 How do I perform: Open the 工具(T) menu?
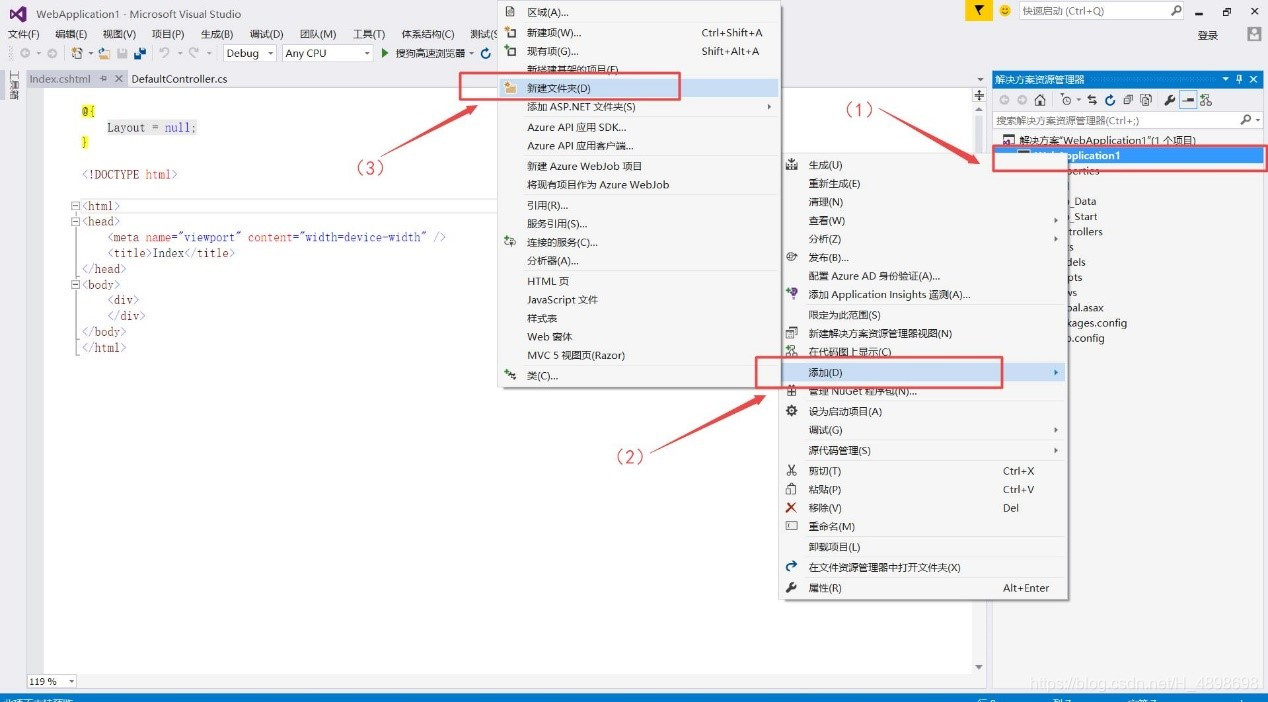point(368,34)
